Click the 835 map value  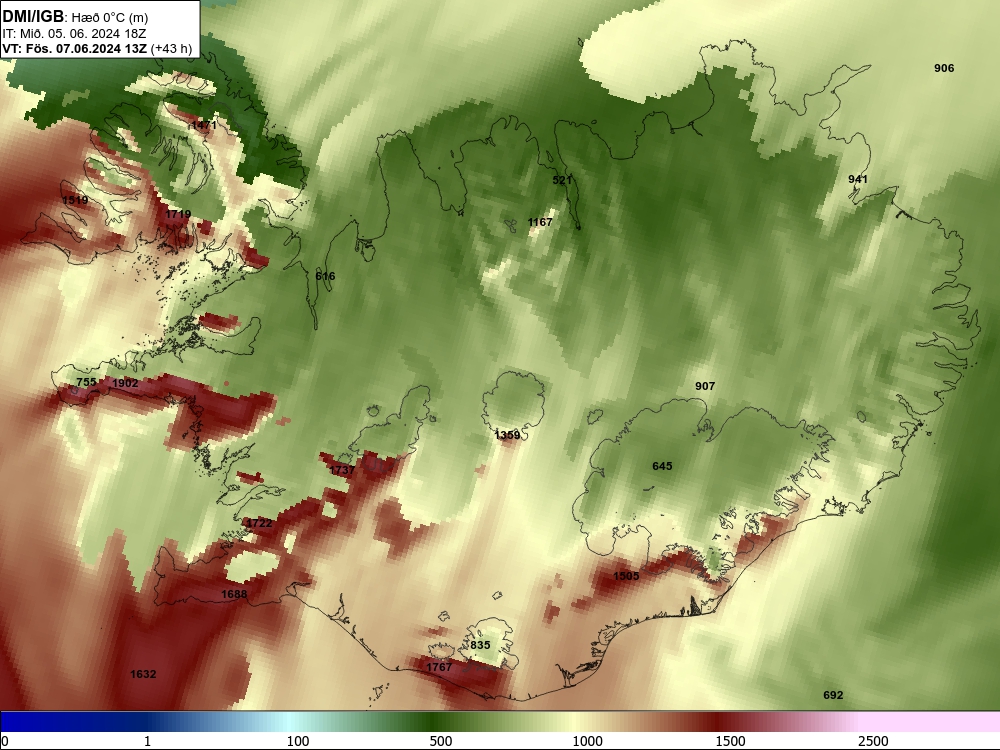480,645
